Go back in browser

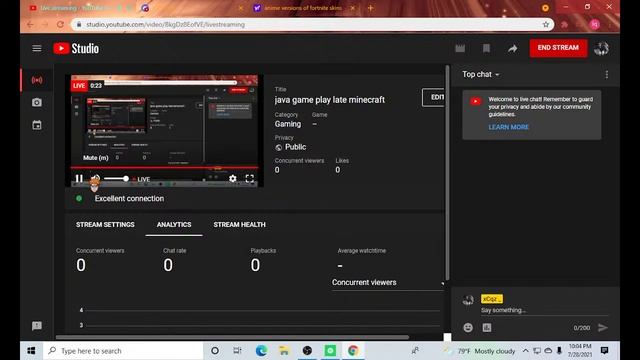click(x=30, y=24)
